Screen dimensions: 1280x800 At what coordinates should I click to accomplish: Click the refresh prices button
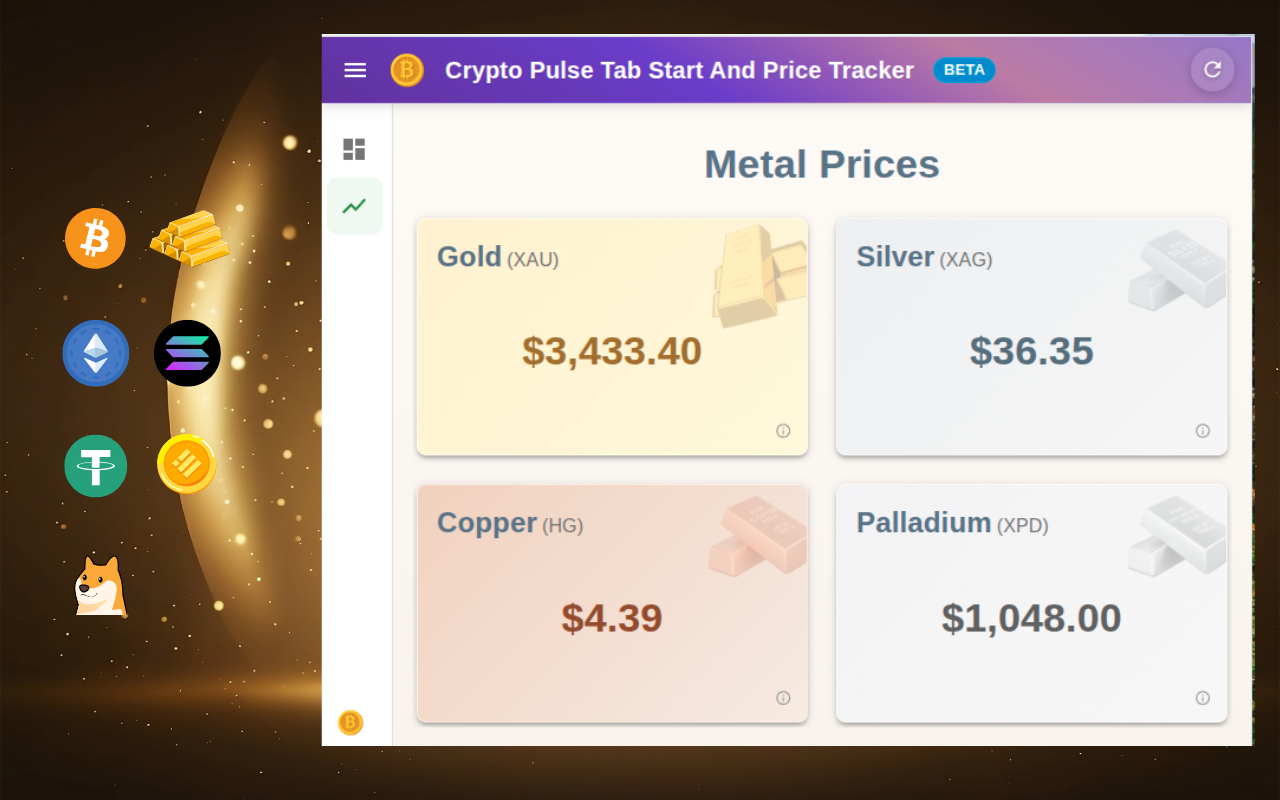(1212, 70)
